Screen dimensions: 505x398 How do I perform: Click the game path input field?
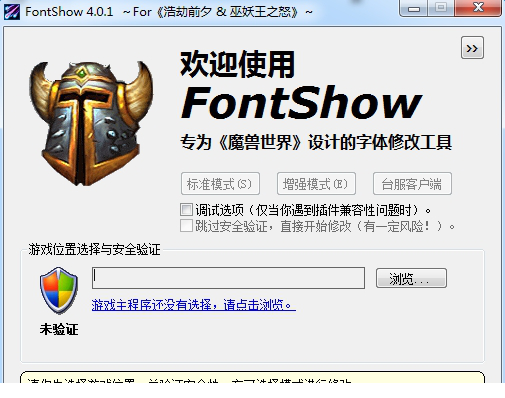pos(228,278)
